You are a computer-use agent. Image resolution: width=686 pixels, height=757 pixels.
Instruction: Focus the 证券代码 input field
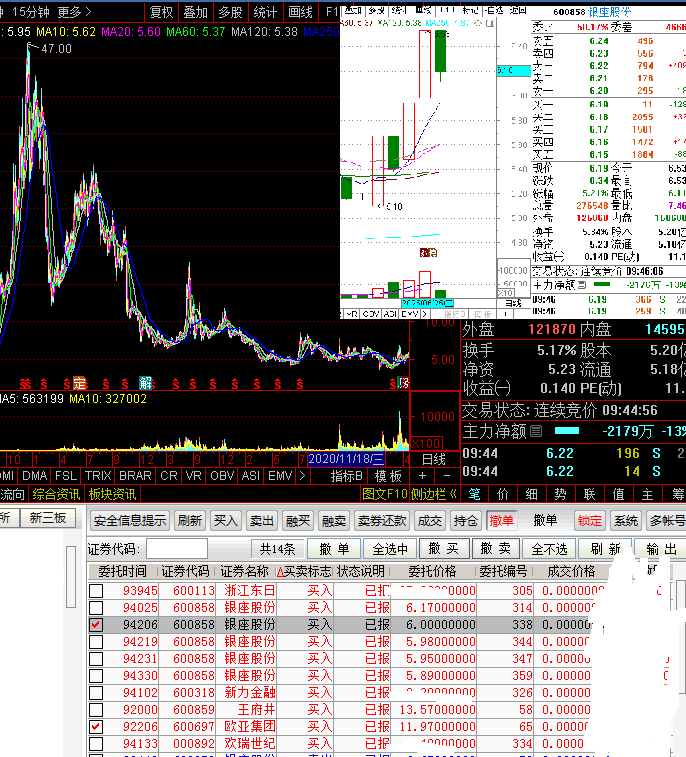click(177, 549)
